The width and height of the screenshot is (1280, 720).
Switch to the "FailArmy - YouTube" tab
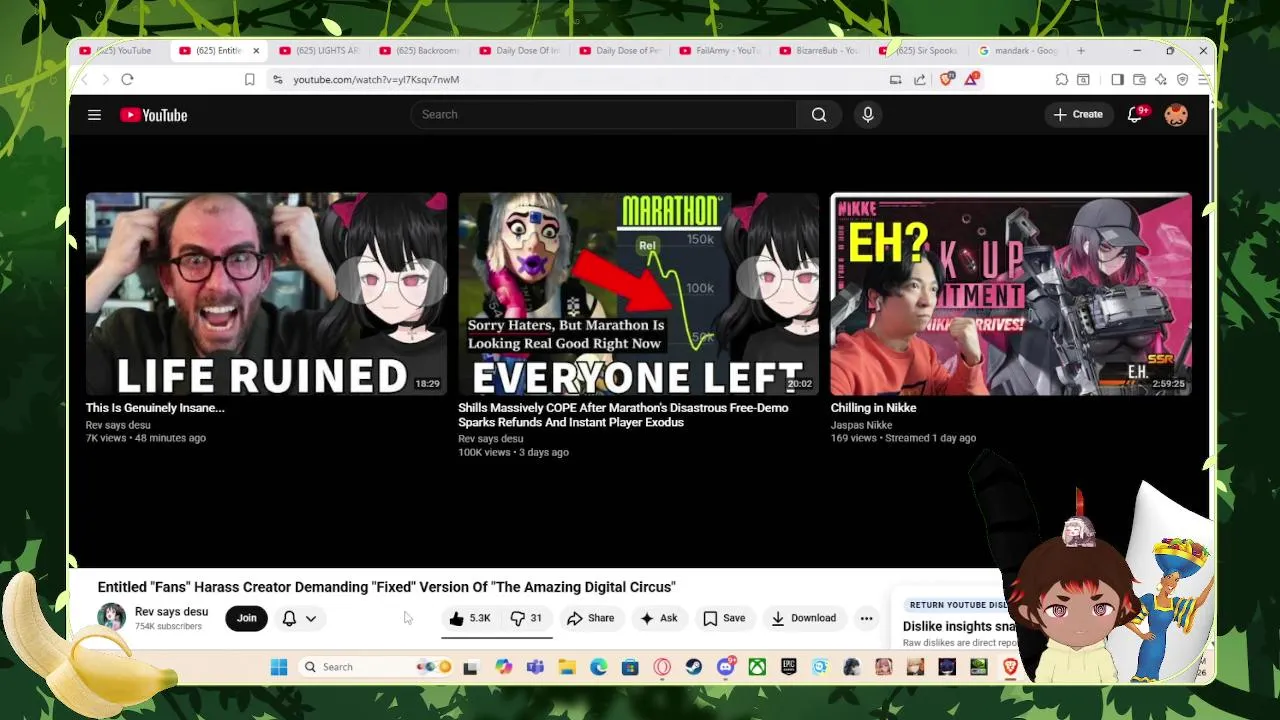(x=720, y=51)
